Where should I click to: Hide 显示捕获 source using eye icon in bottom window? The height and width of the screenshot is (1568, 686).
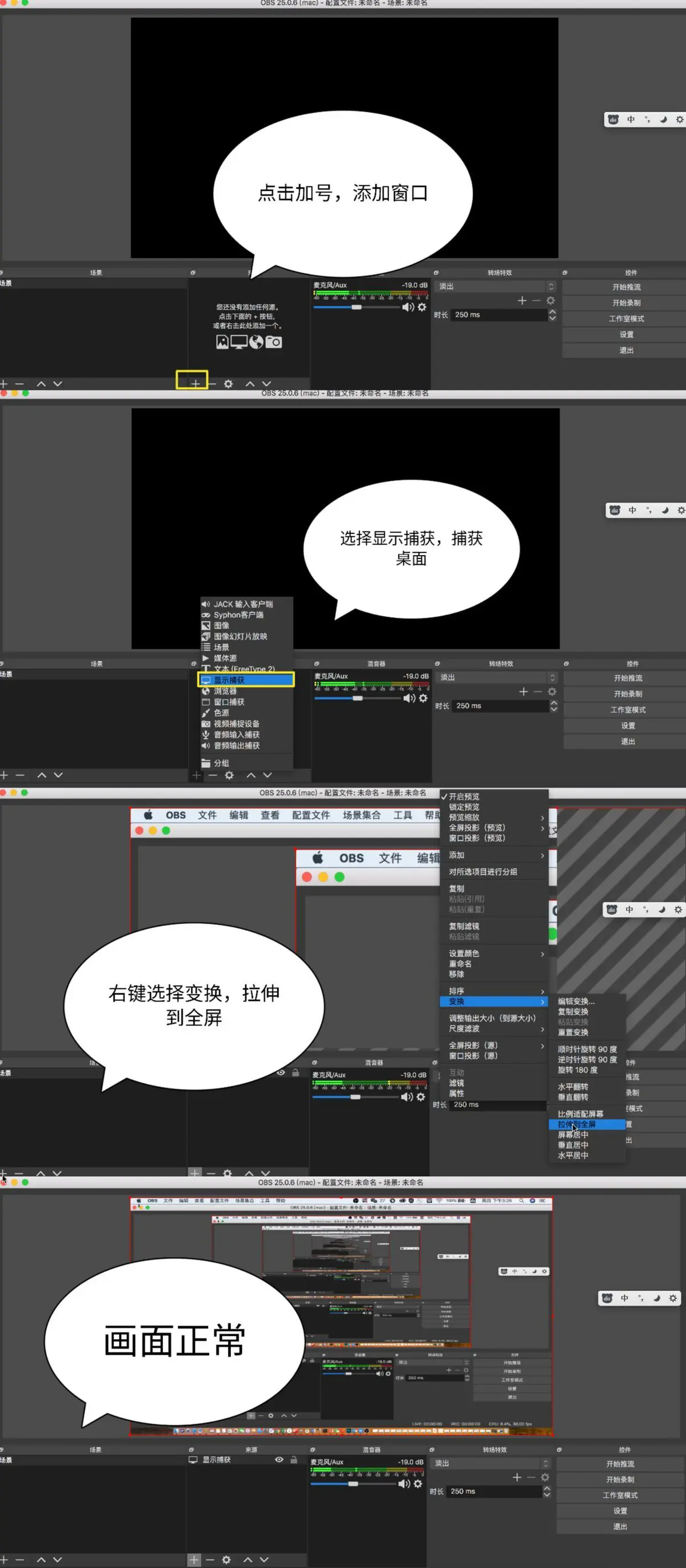[279, 1459]
